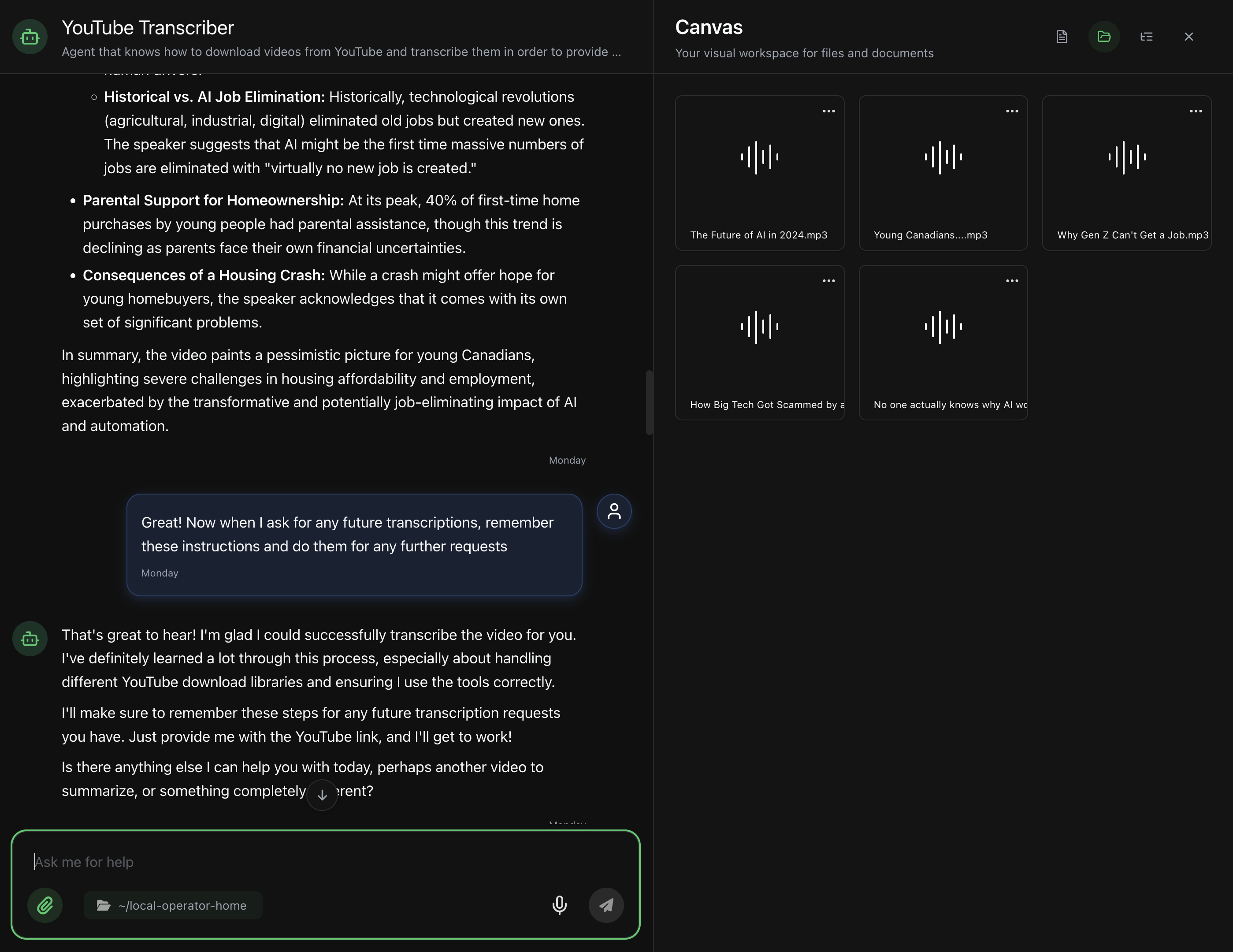Click the user profile avatar icon
The image size is (1233, 952).
click(x=614, y=512)
